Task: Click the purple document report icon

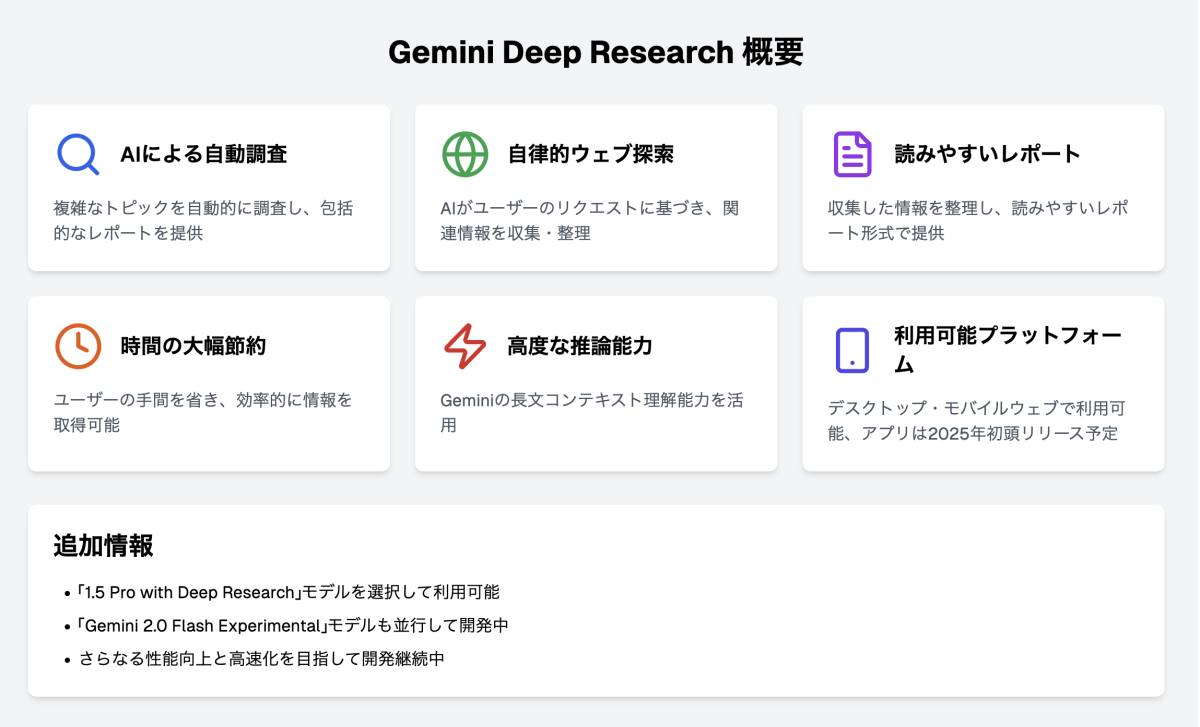Action: (x=852, y=154)
